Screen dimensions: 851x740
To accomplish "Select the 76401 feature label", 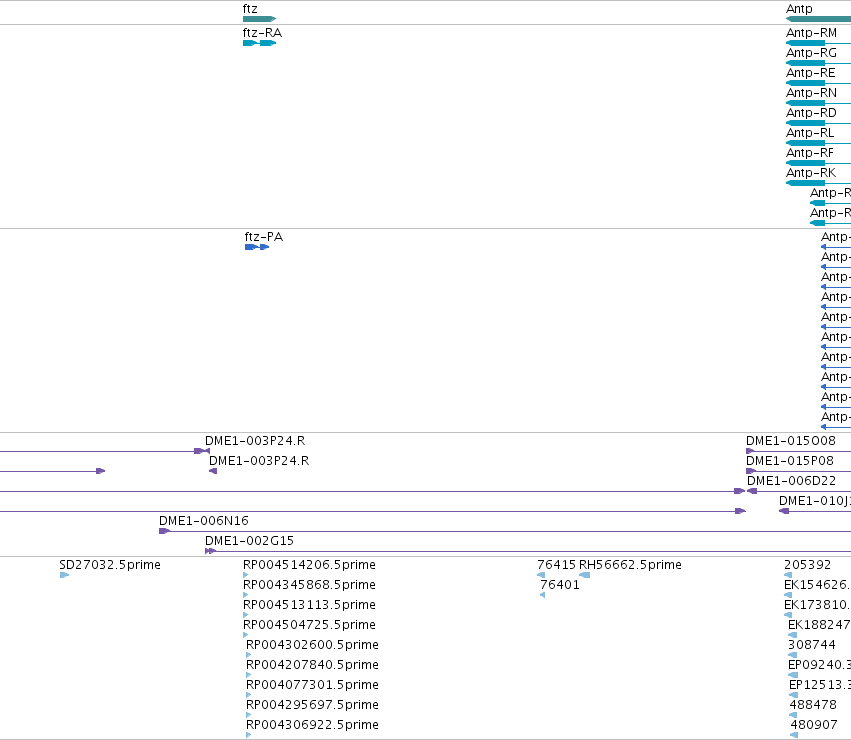I will coord(560,585).
